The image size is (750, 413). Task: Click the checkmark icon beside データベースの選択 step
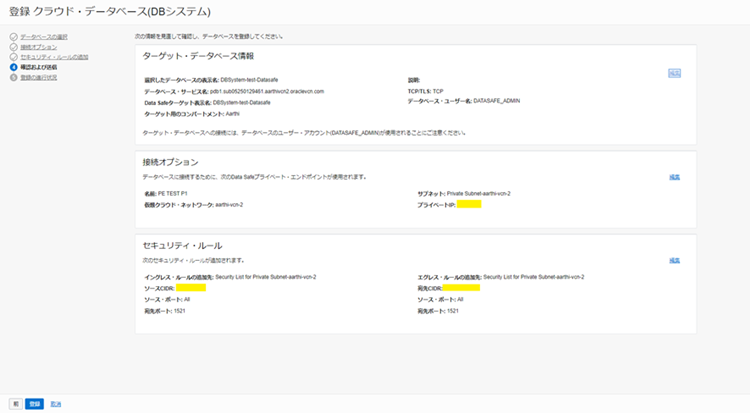coord(13,37)
